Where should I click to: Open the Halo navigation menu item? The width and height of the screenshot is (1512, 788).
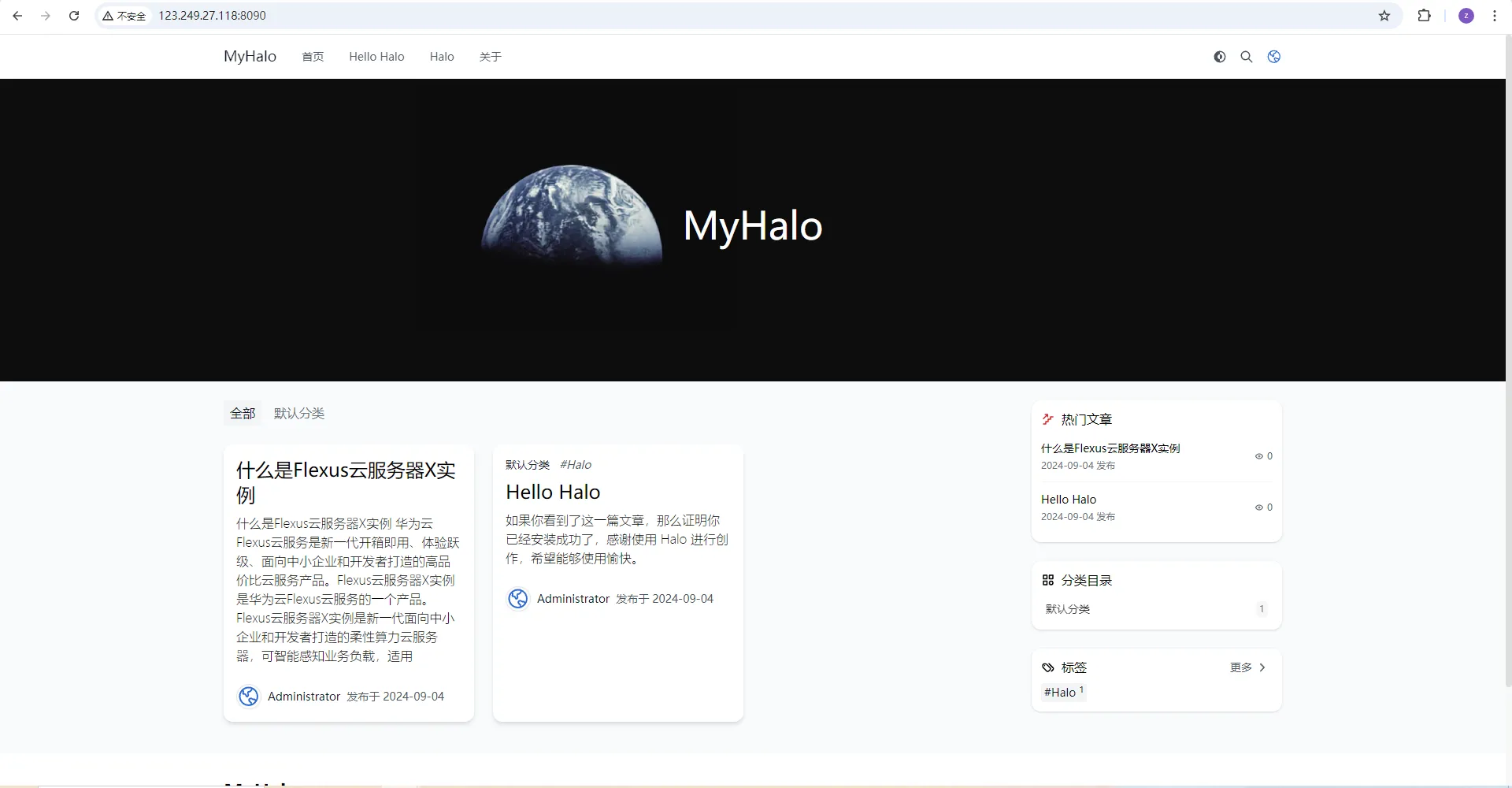[442, 57]
